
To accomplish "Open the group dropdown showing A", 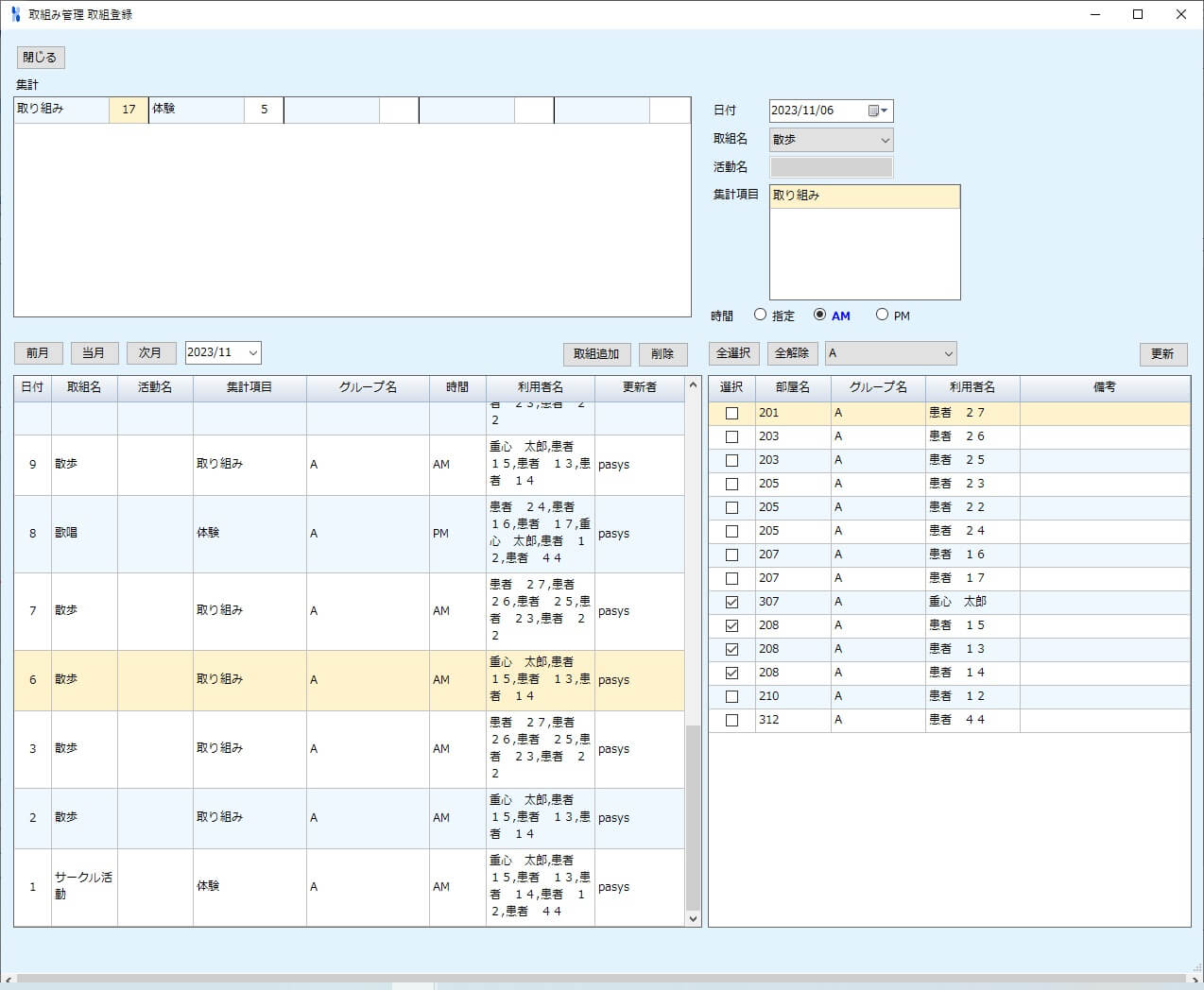I will pyautogui.click(x=890, y=353).
